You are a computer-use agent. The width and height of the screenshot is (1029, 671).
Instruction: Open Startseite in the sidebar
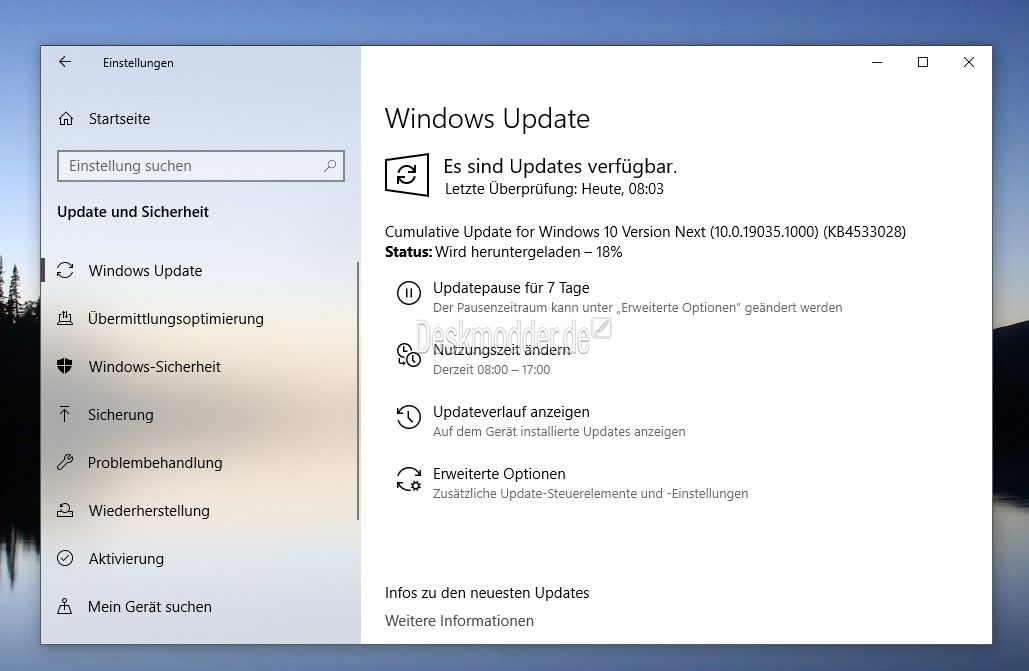click(119, 119)
